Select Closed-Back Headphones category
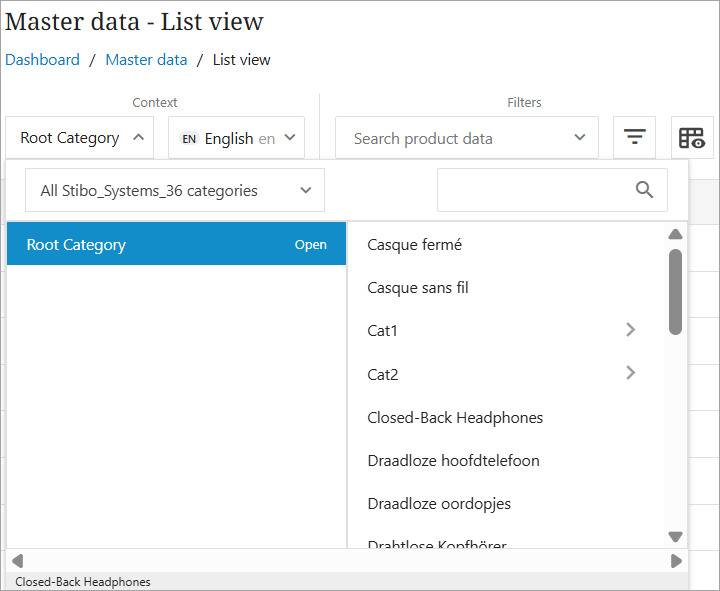The image size is (720, 591). point(455,417)
